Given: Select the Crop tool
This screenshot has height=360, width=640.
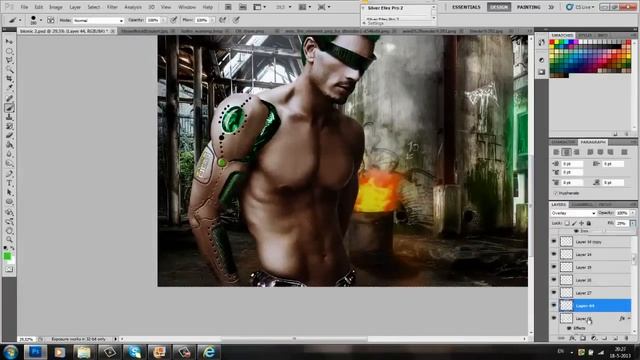Looking at the screenshot, I should coord(9,78).
